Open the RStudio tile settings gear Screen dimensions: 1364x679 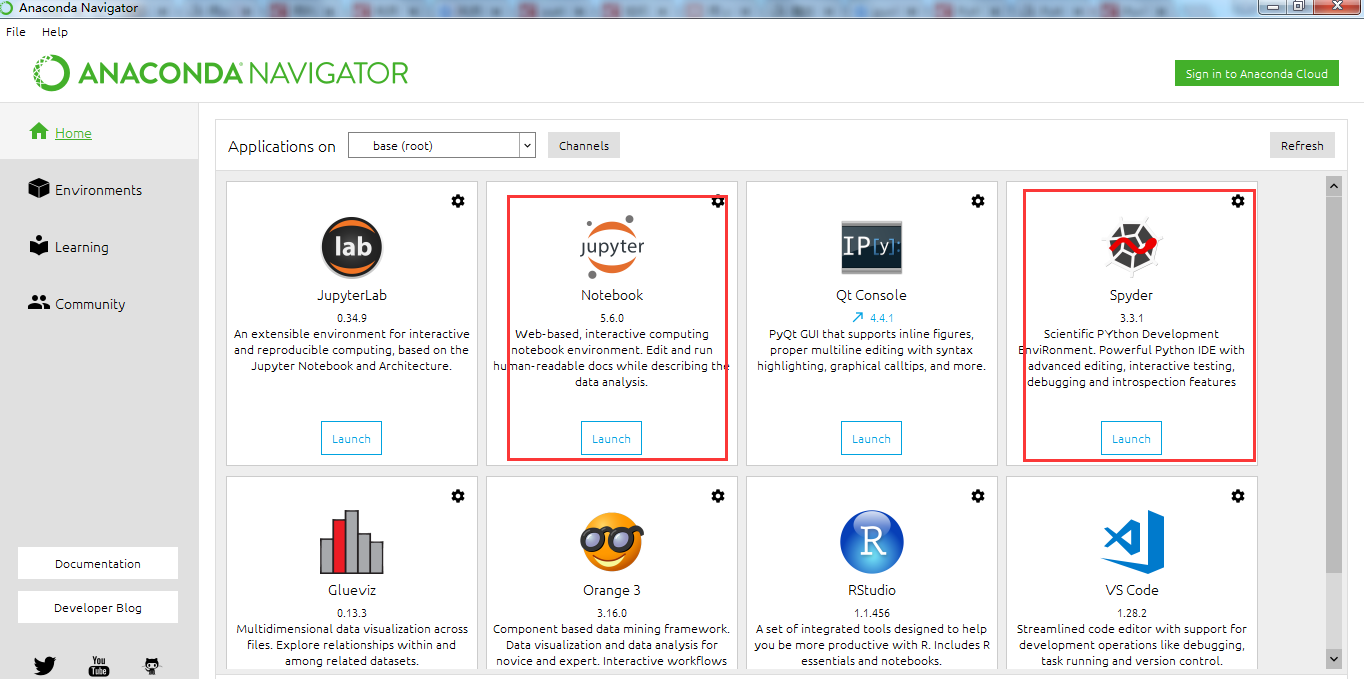click(x=978, y=496)
